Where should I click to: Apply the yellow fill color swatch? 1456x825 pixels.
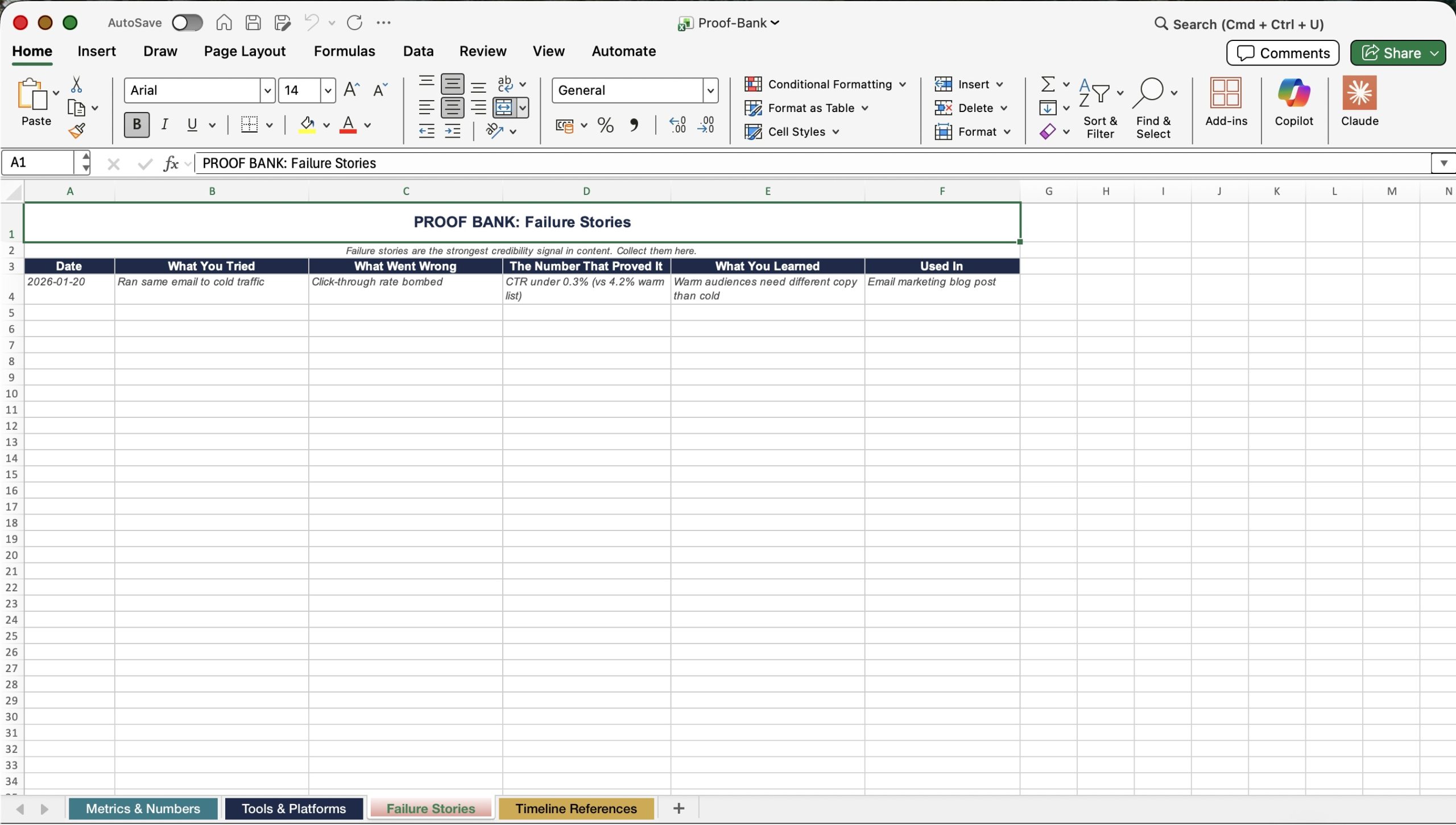(307, 125)
